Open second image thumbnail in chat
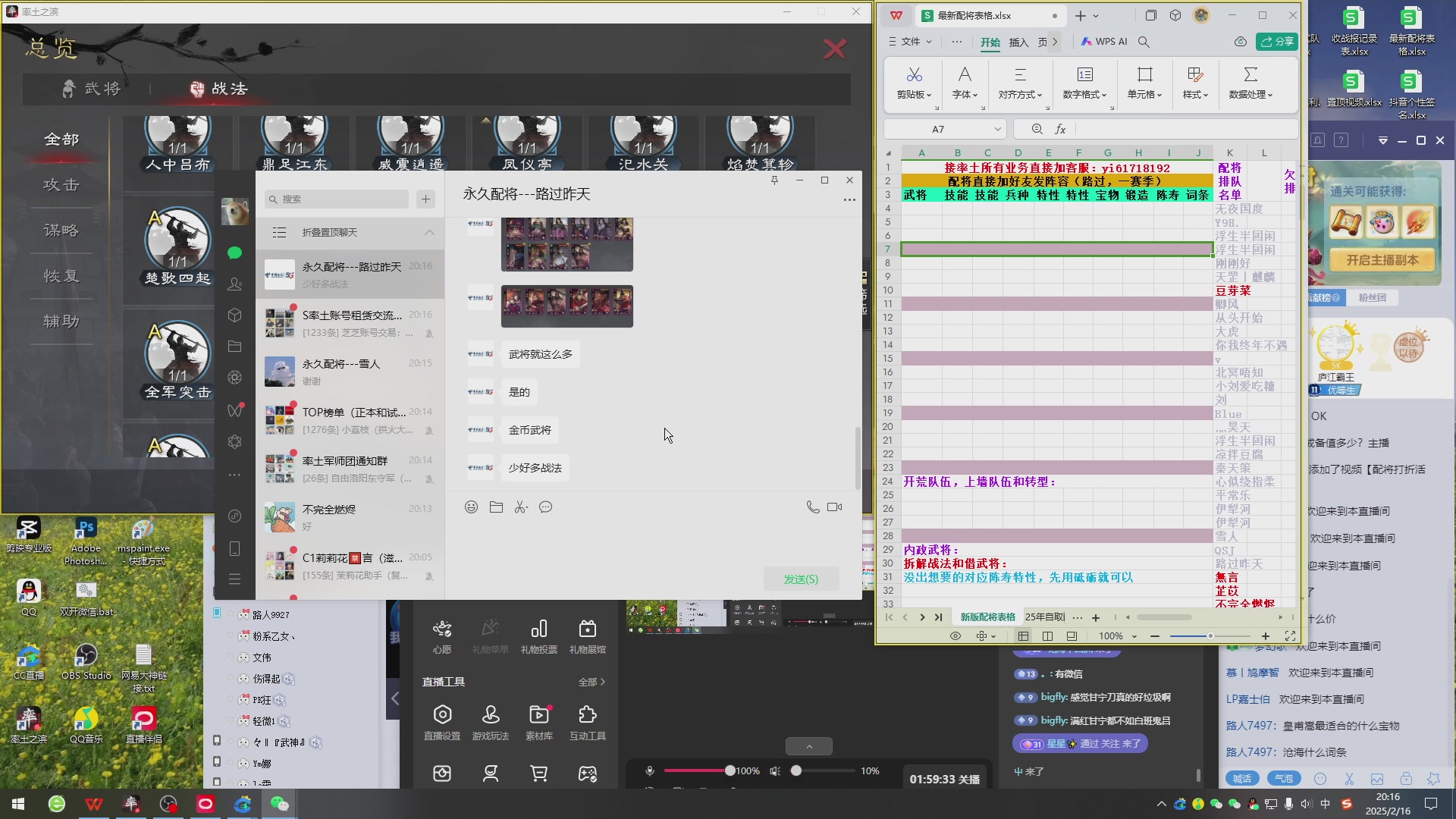 click(x=566, y=306)
